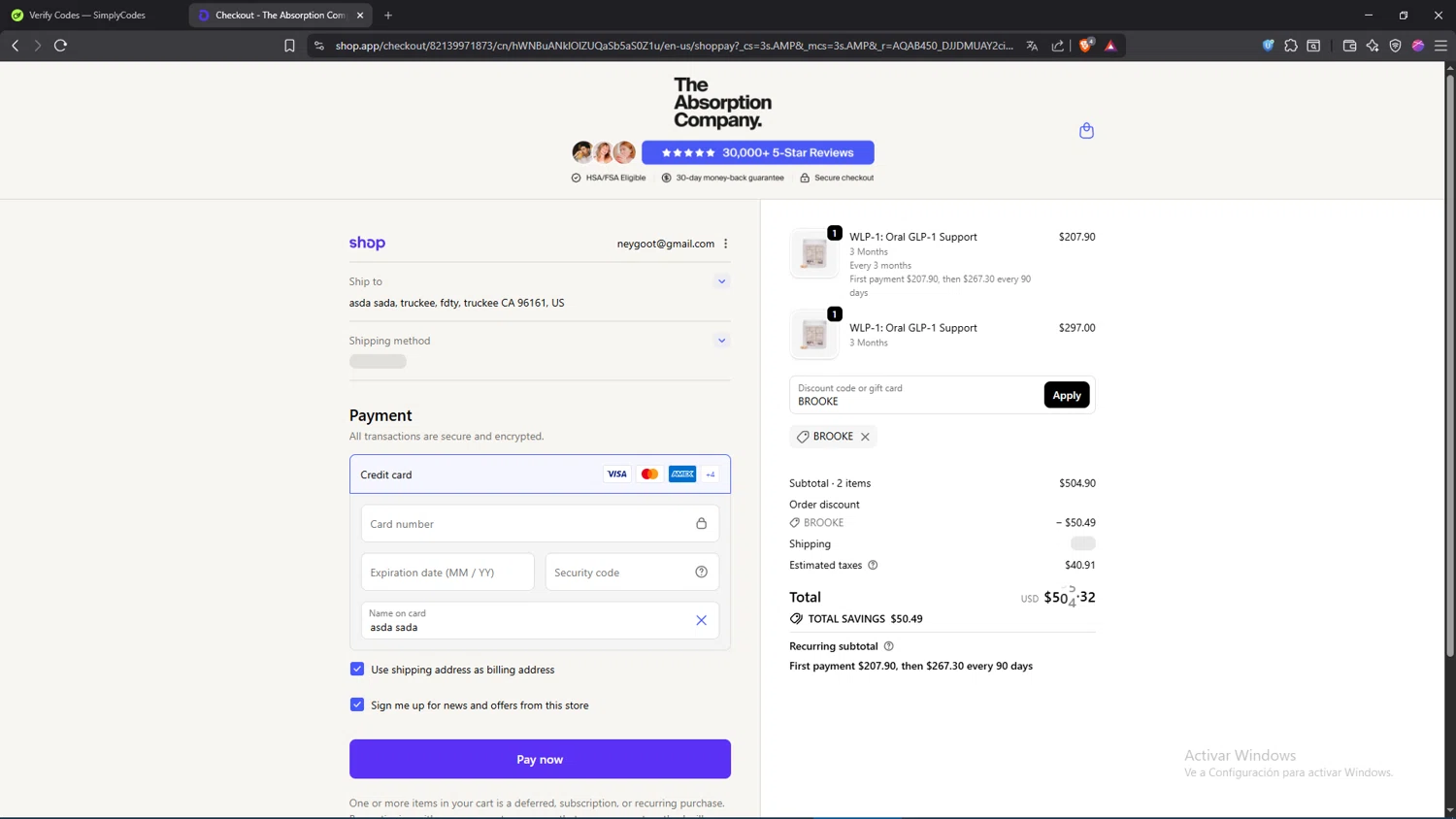Open the extensions puzzle icon
The width and height of the screenshot is (1456, 819).
click(x=1291, y=46)
